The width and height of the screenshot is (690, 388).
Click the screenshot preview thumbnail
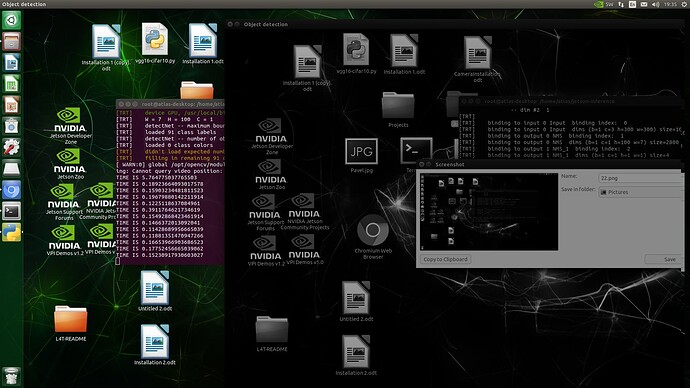pos(489,212)
